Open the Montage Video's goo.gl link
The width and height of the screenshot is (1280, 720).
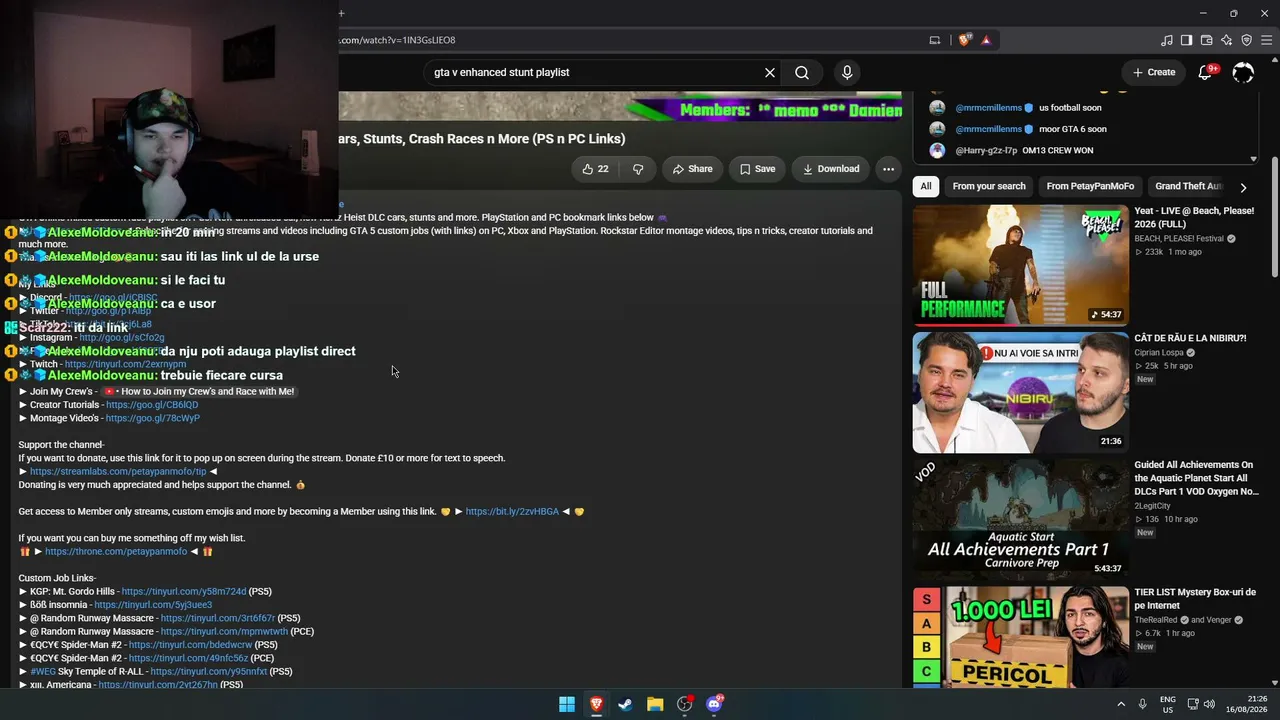(x=153, y=418)
